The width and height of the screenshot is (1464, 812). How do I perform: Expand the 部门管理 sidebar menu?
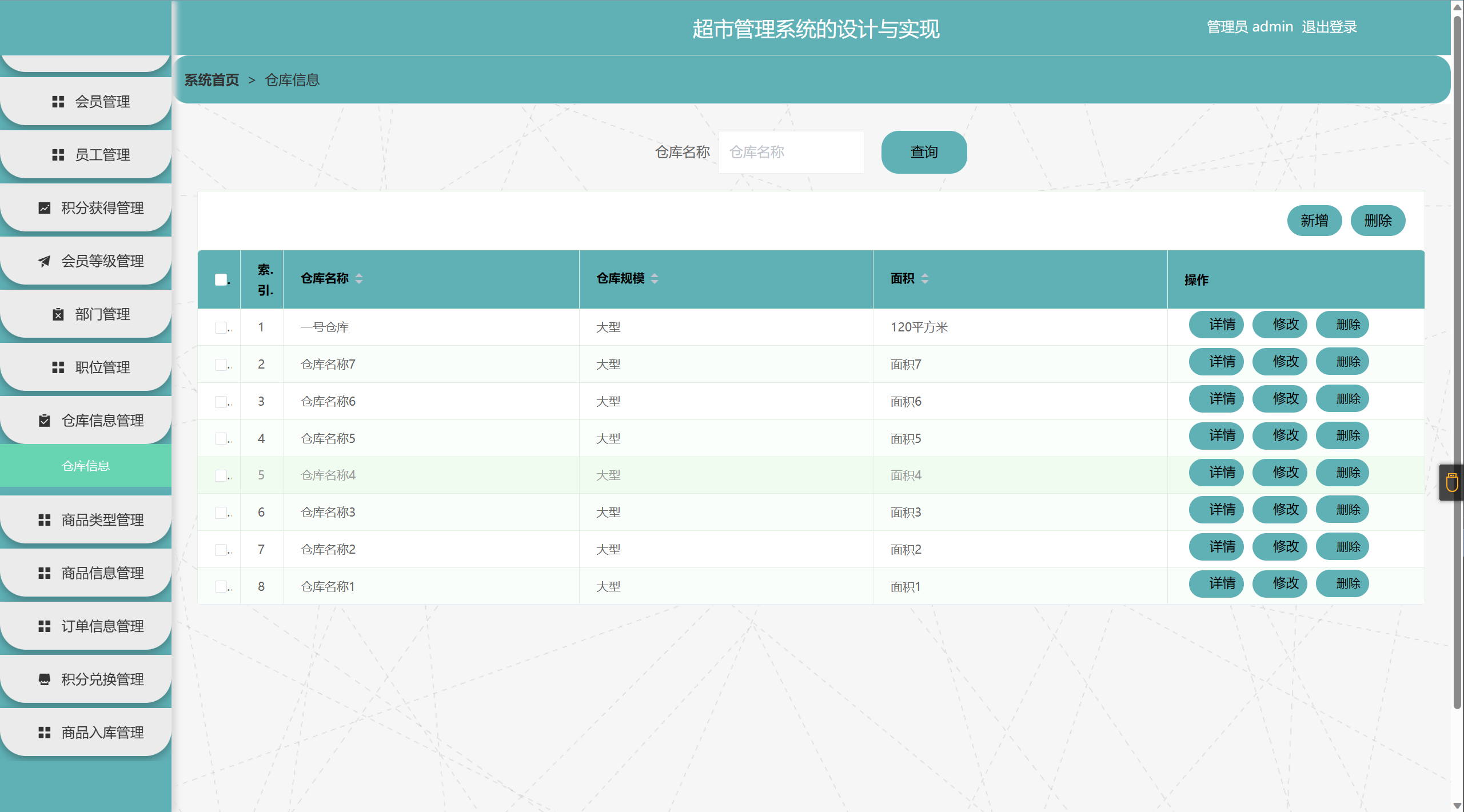click(86, 314)
